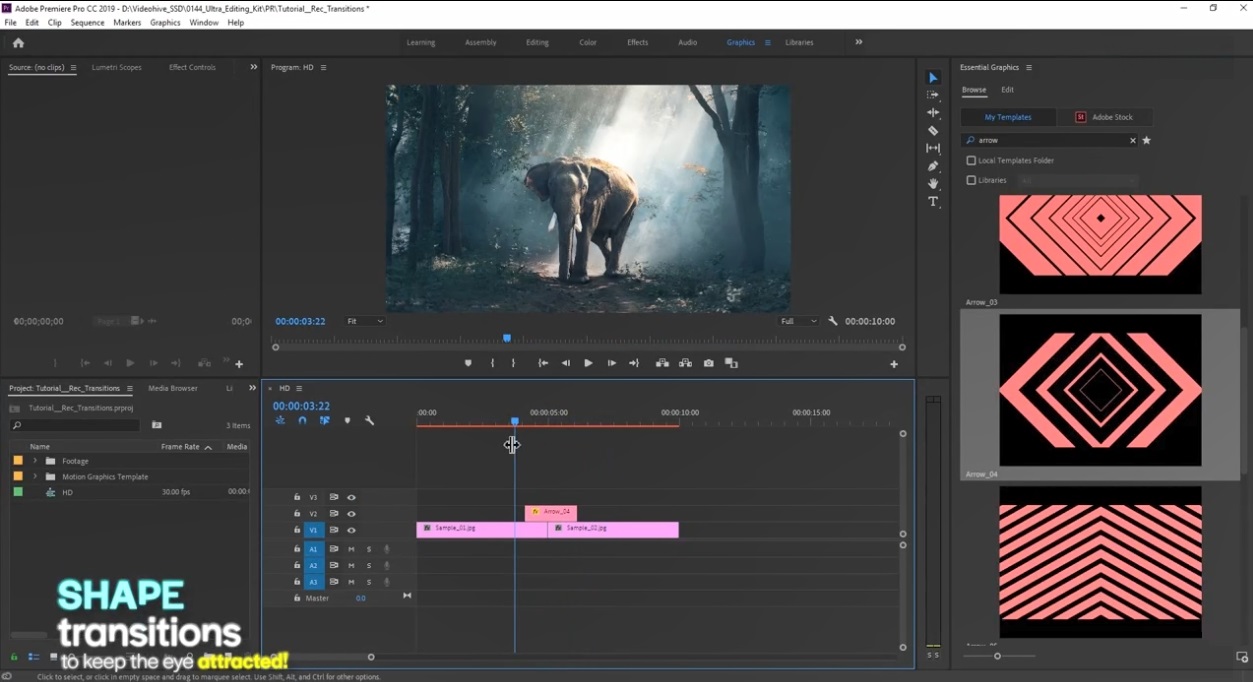Hide video track V2 with its eye toggle
This screenshot has height=682, width=1253.
point(350,513)
